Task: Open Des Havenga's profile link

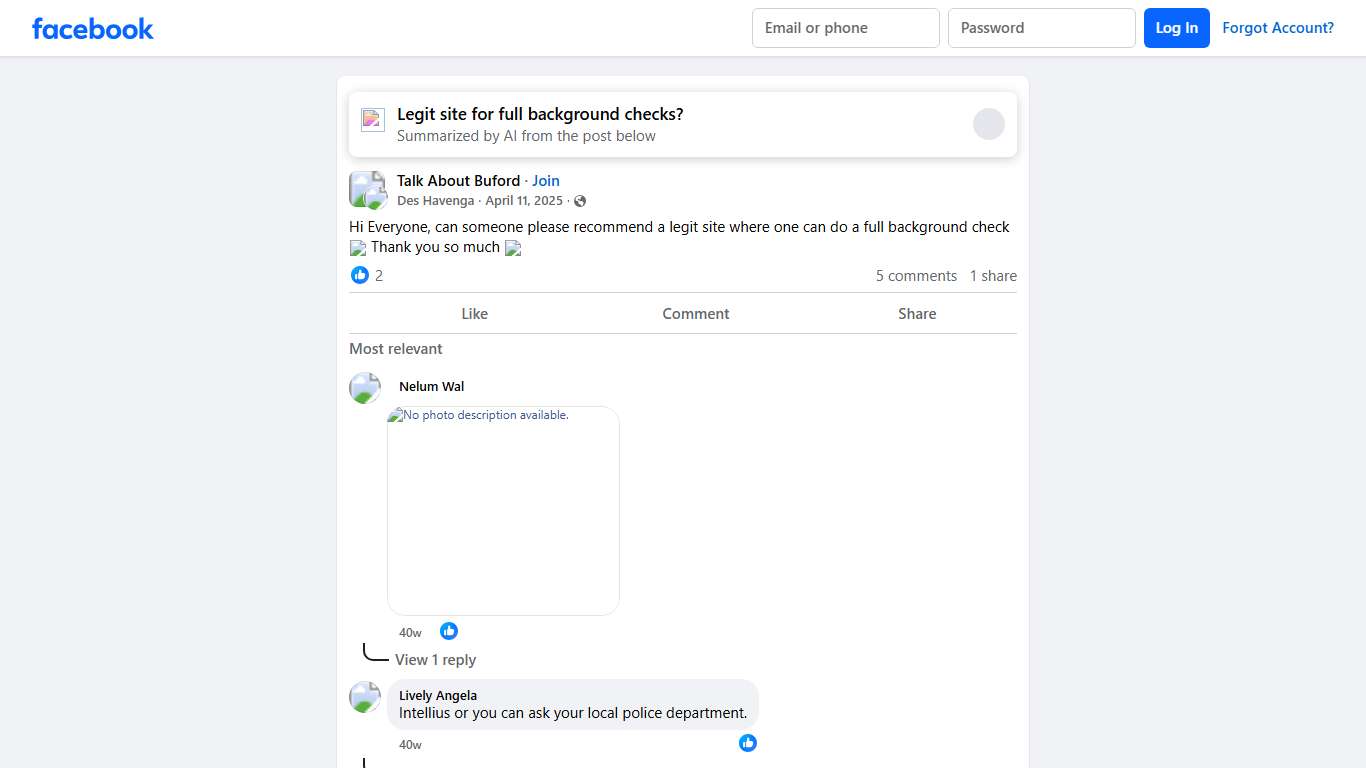Action: point(436,200)
